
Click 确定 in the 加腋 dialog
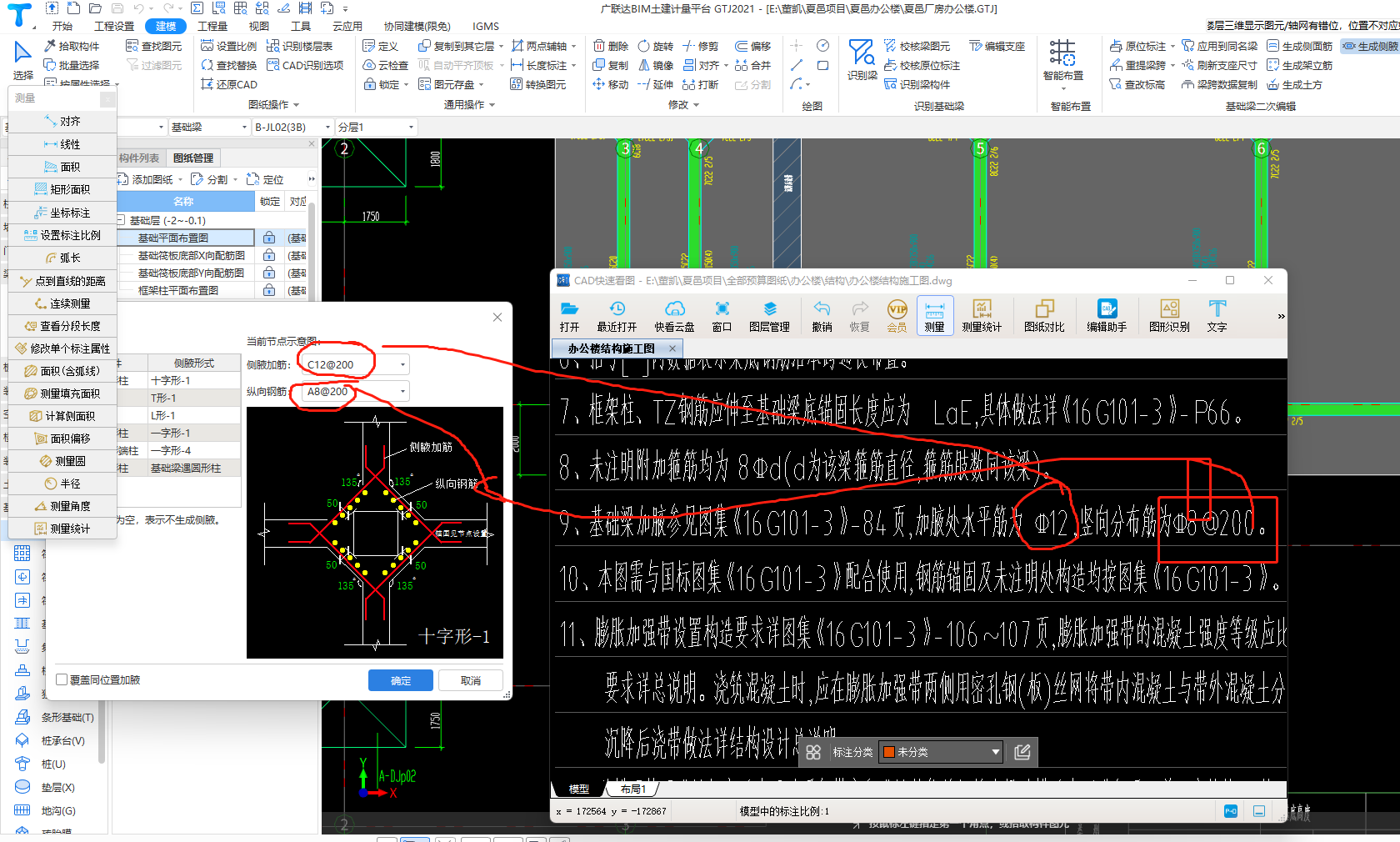401,680
